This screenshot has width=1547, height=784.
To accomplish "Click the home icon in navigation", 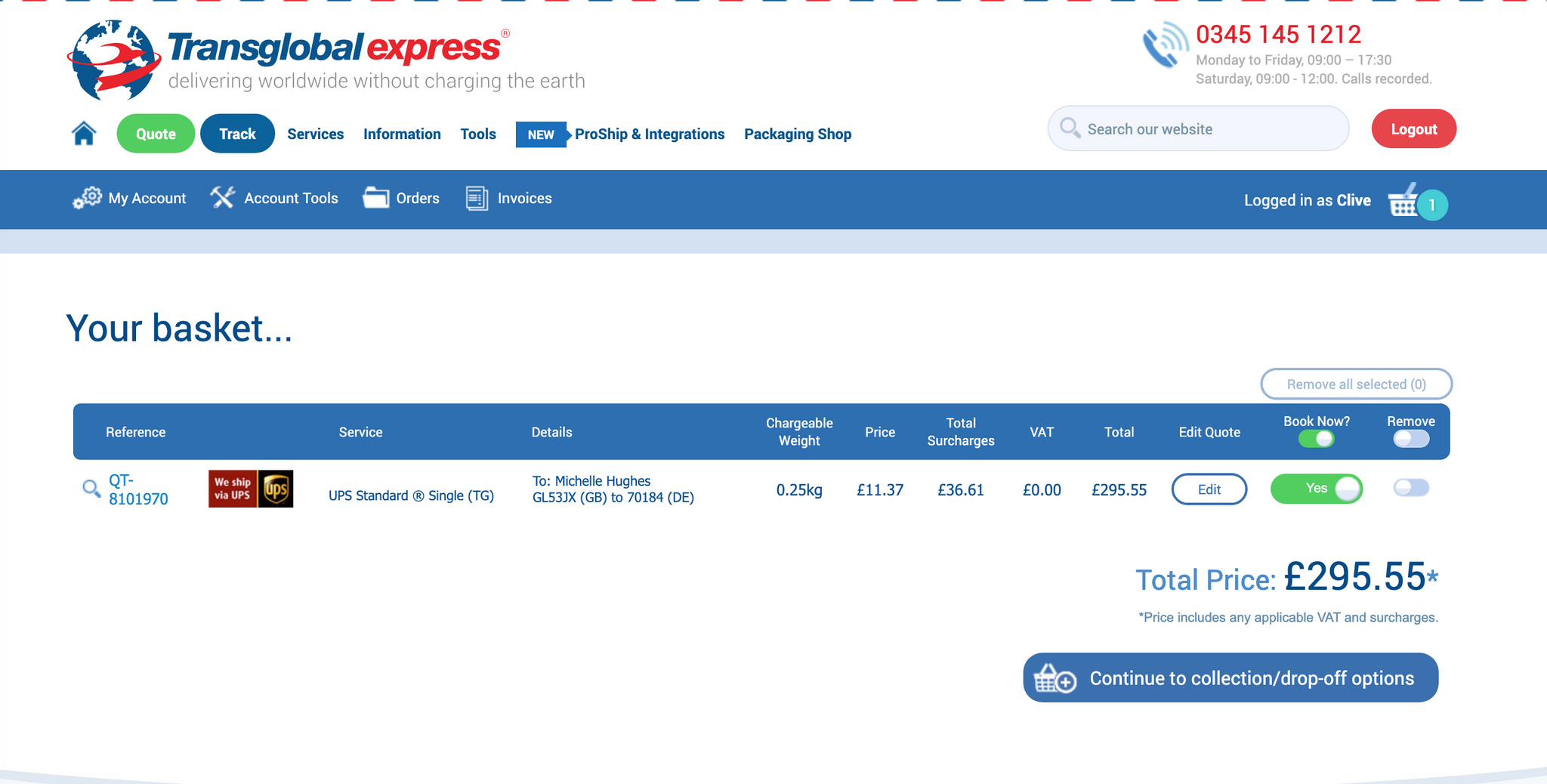I will coord(84,134).
